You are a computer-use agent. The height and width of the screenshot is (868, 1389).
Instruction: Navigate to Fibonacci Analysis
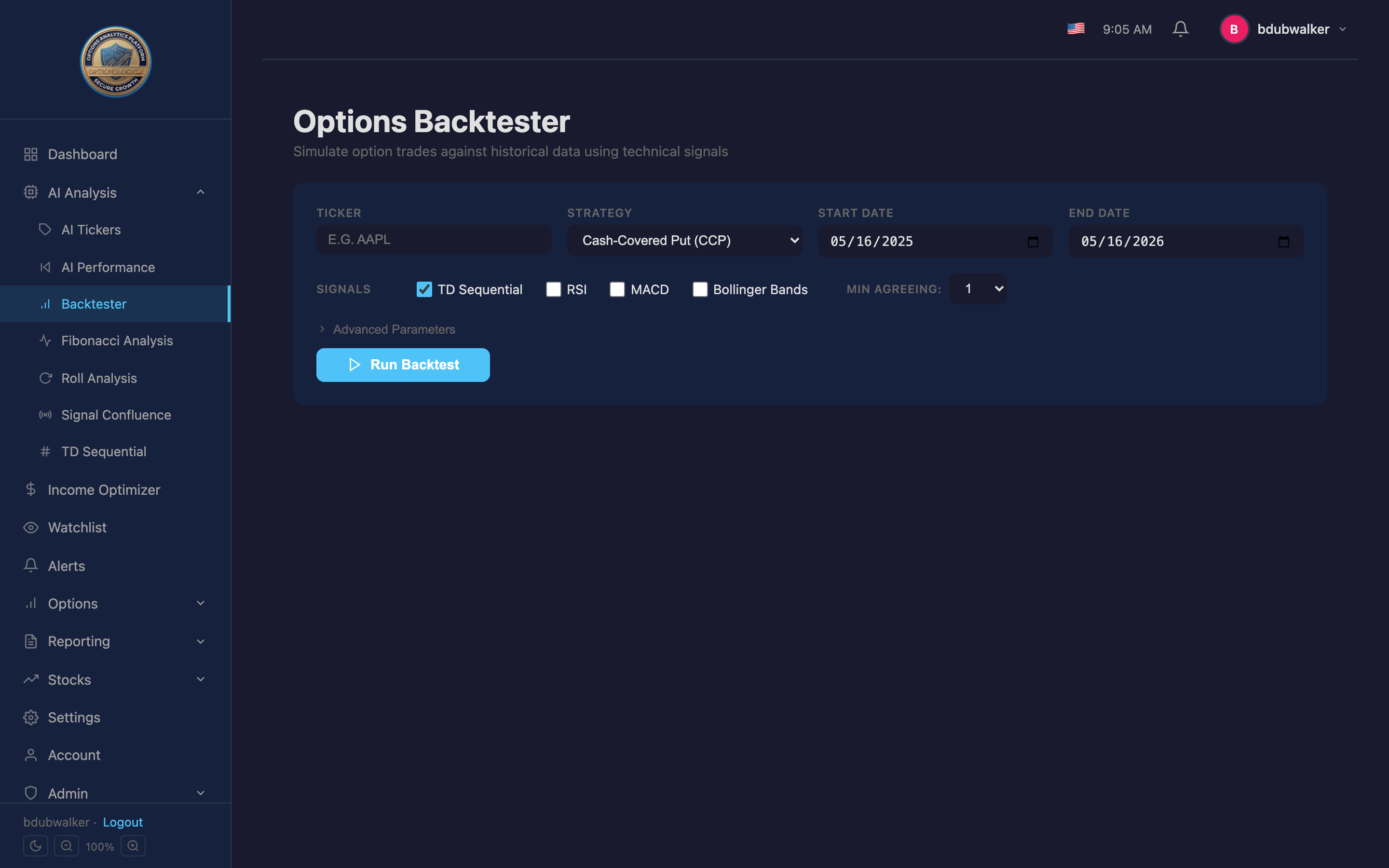pos(115,340)
